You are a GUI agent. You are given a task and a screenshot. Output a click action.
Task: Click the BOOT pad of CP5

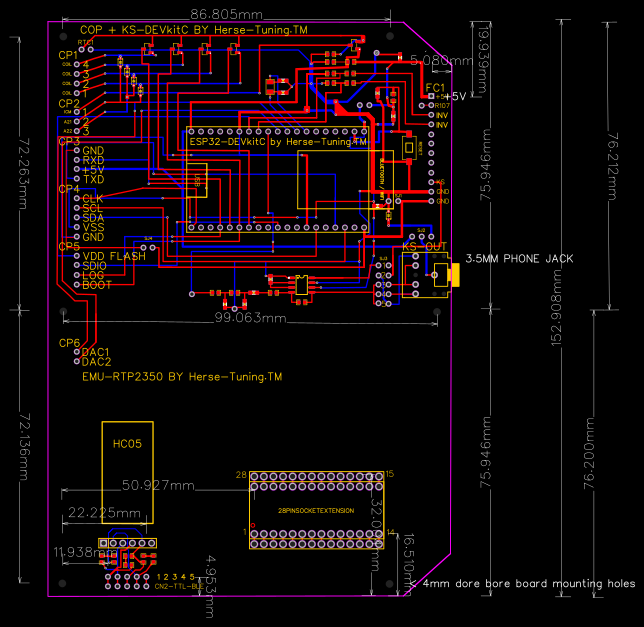tap(77, 285)
